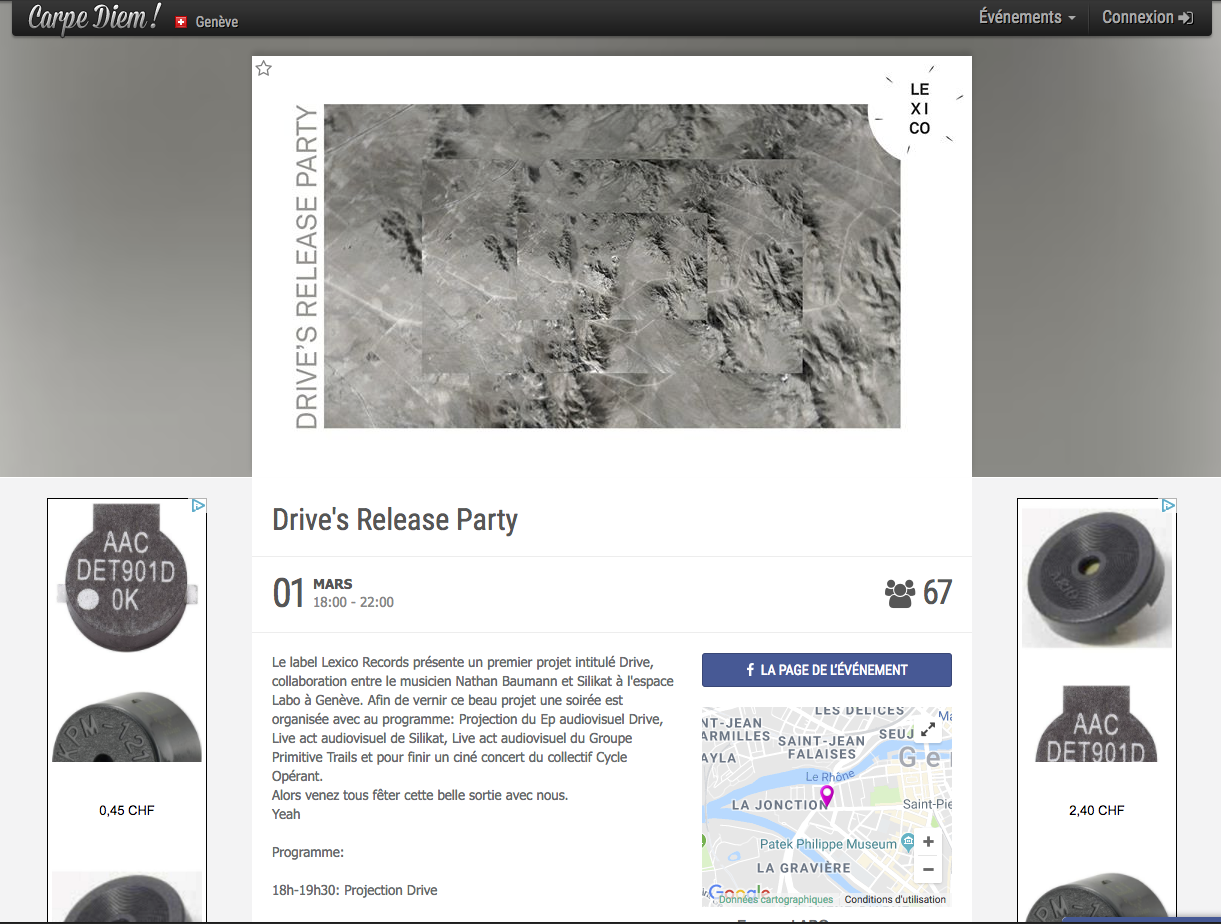
Task: Click the '18h-19h30: Projection Drive' line
Action: (354, 890)
